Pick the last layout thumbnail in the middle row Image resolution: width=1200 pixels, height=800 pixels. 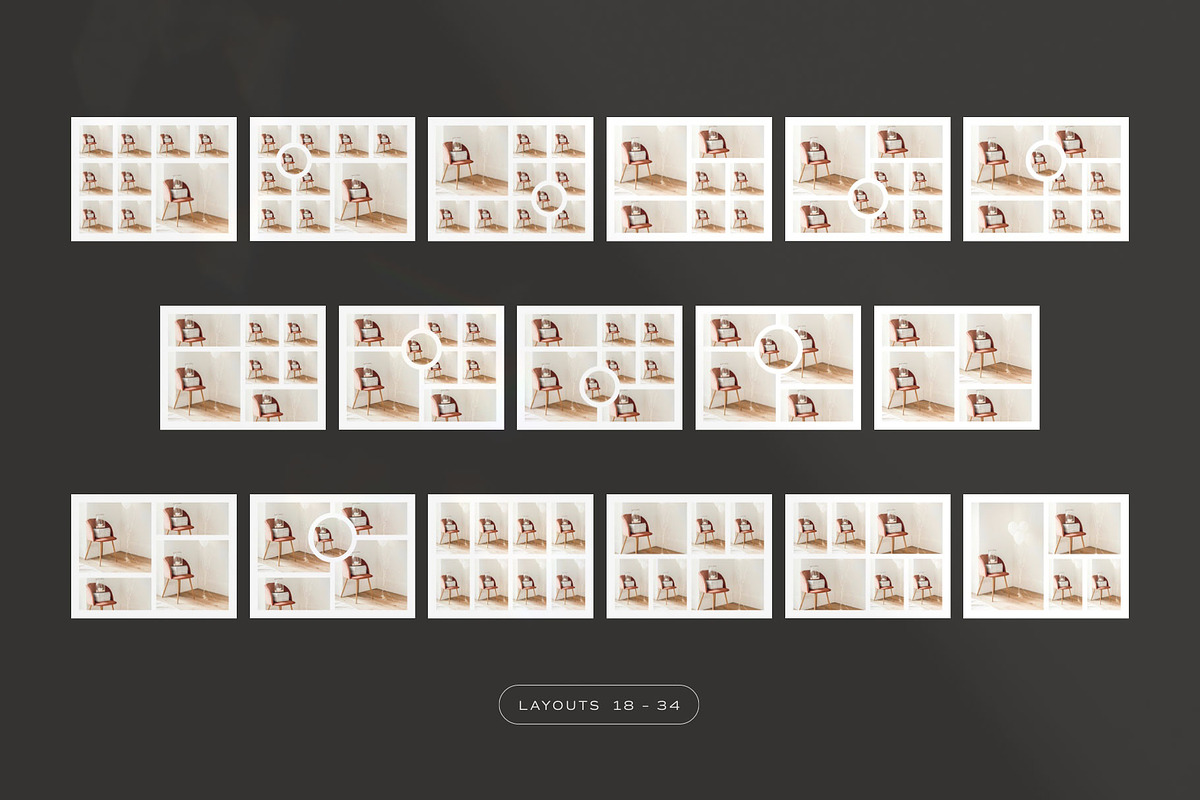[x=957, y=368]
